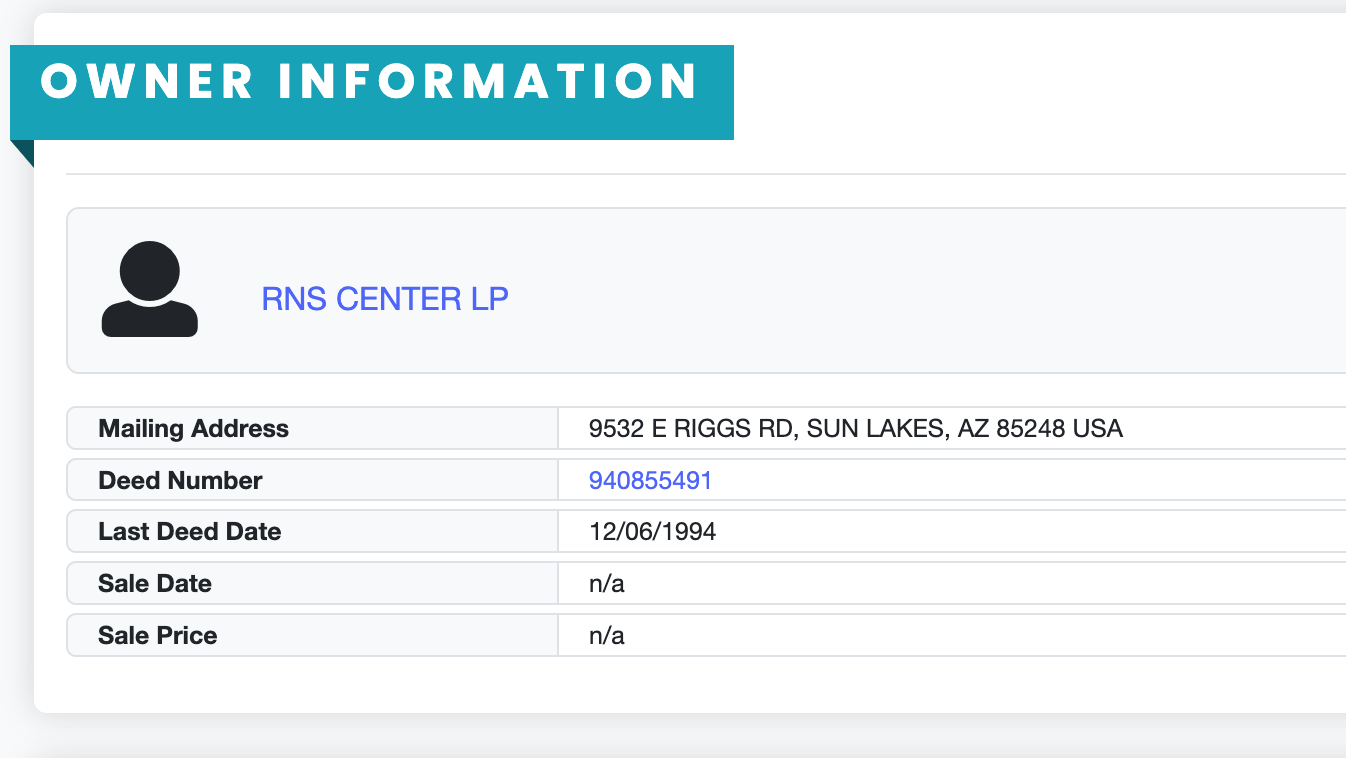Click the state abbreviation AZ
1346x758 pixels.
coord(974,429)
